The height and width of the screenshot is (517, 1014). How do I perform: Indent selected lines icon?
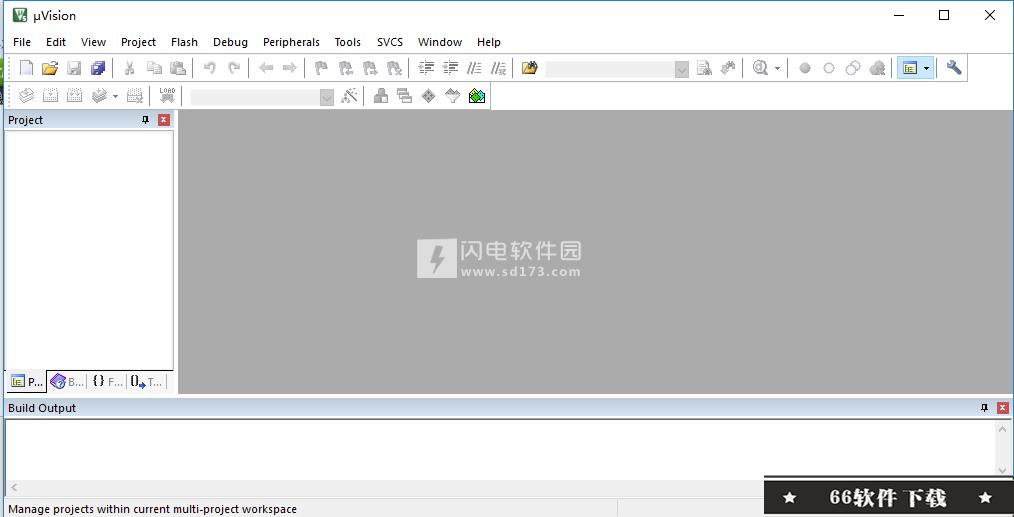pos(426,67)
